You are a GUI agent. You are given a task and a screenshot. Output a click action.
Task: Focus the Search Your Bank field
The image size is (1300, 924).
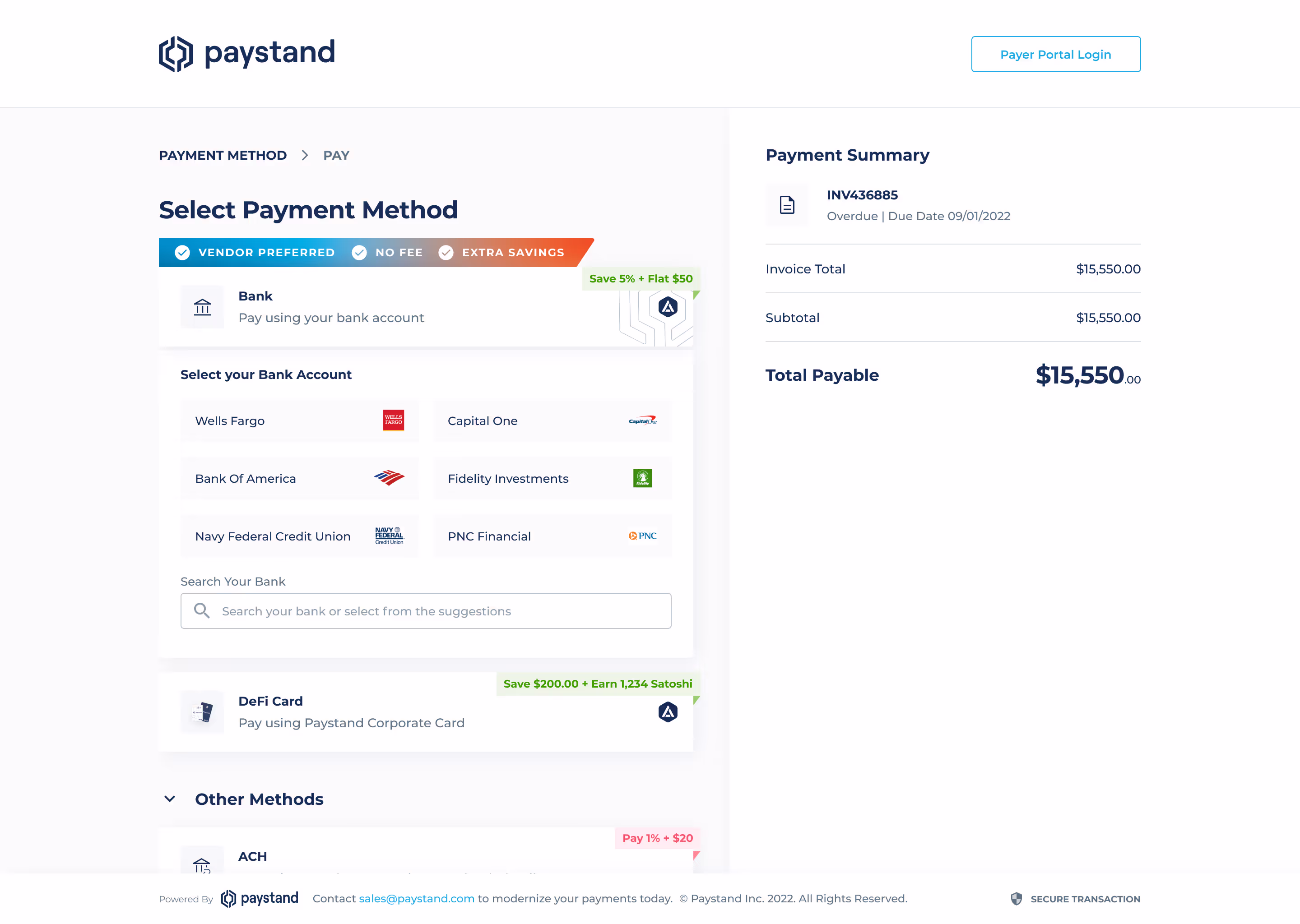coord(426,611)
